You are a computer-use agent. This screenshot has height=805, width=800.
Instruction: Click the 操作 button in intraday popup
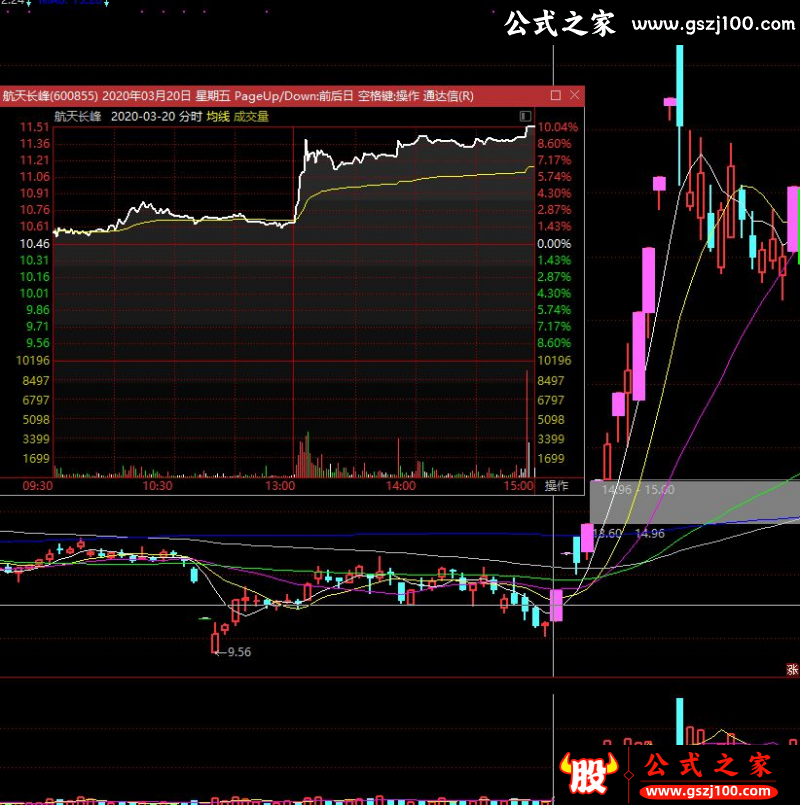tap(557, 486)
